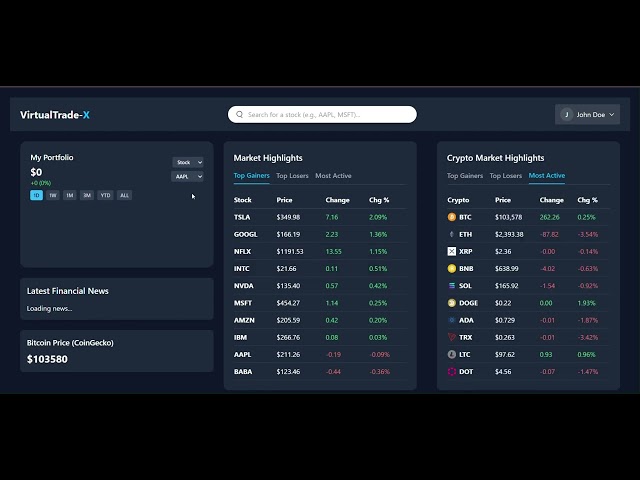640x480 pixels.
Task: Click the John Doe avatar circle
Action: (567, 115)
